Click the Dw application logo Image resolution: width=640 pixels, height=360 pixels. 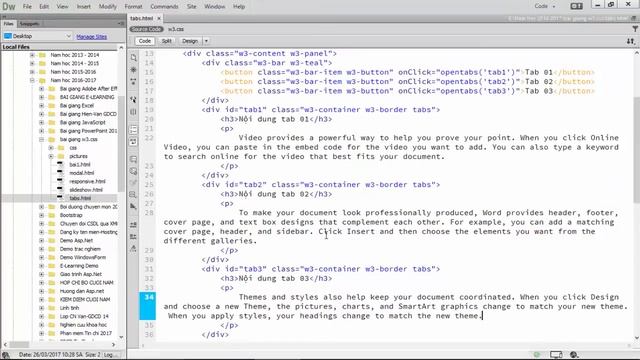click(9, 6)
